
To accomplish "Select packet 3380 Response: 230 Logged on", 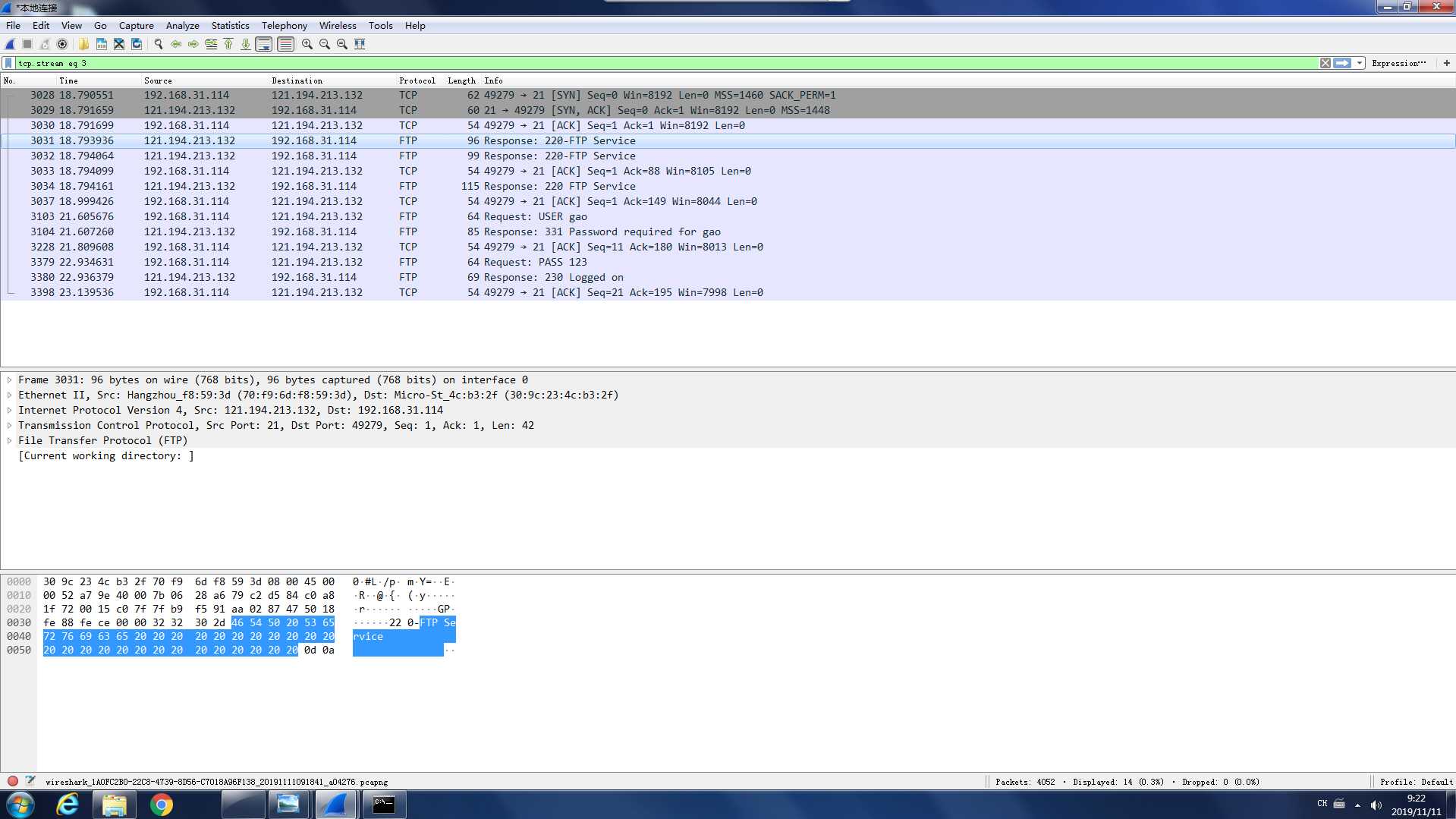I will [728, 277].
